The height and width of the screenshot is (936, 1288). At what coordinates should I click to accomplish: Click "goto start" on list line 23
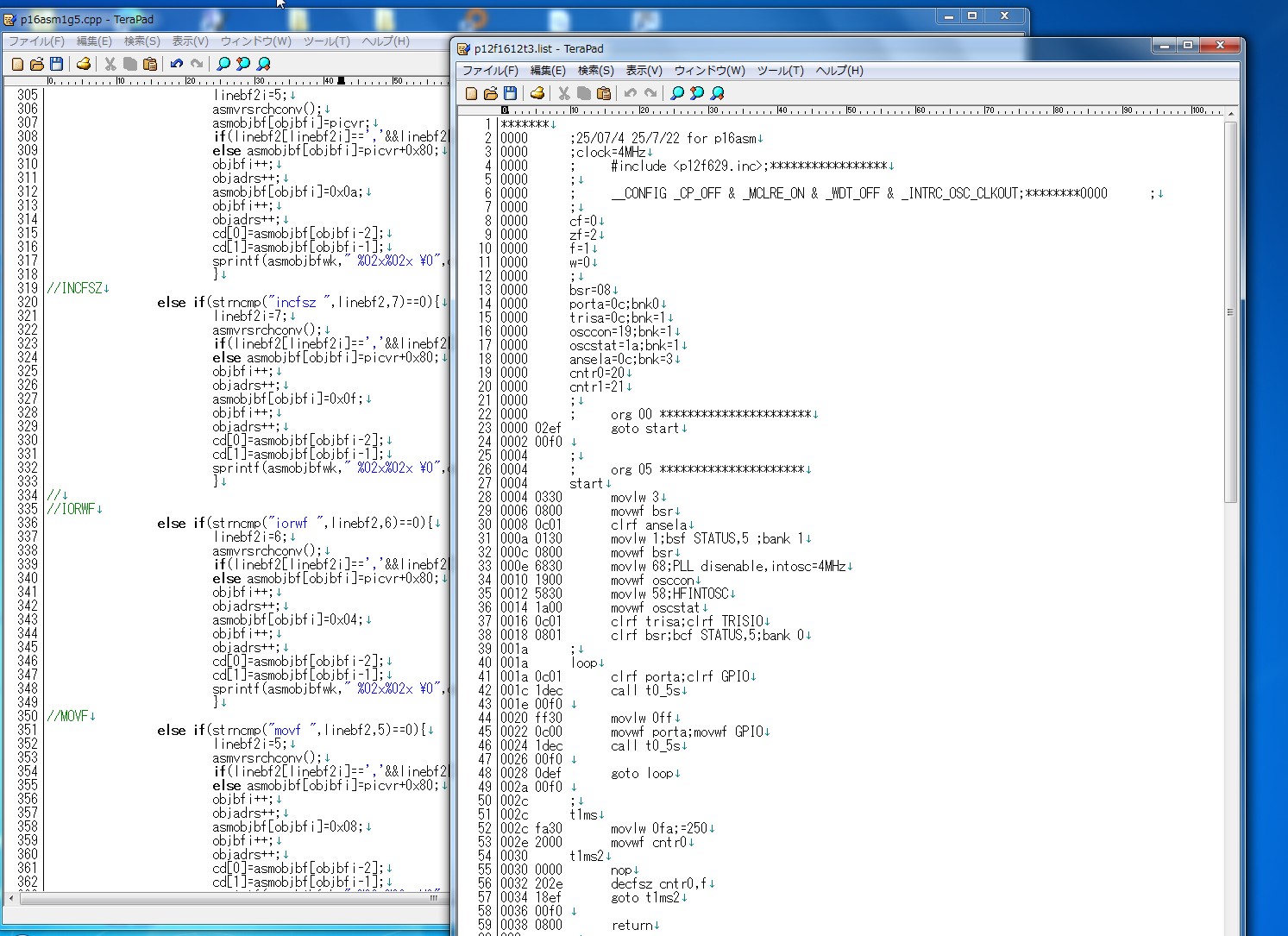pos(645,428)
